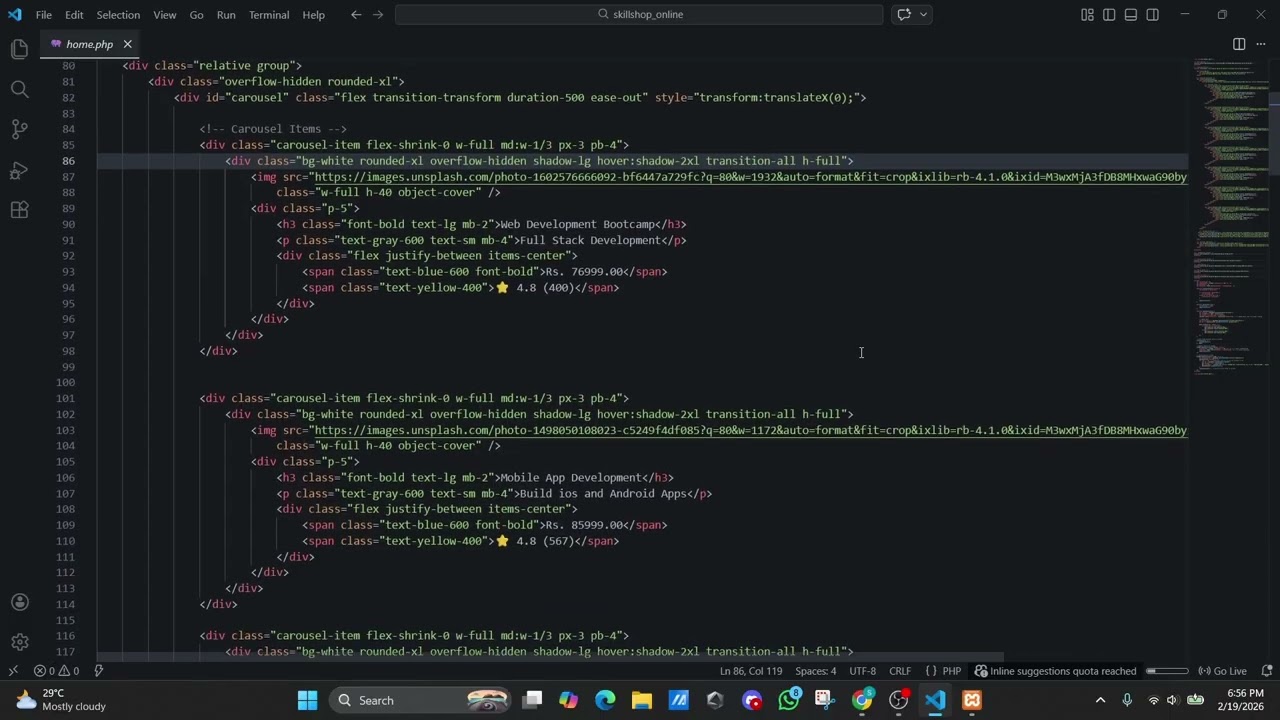Change indentation via Spaces: 4
Screen dimensions: 1280x720
pos(815,671)
